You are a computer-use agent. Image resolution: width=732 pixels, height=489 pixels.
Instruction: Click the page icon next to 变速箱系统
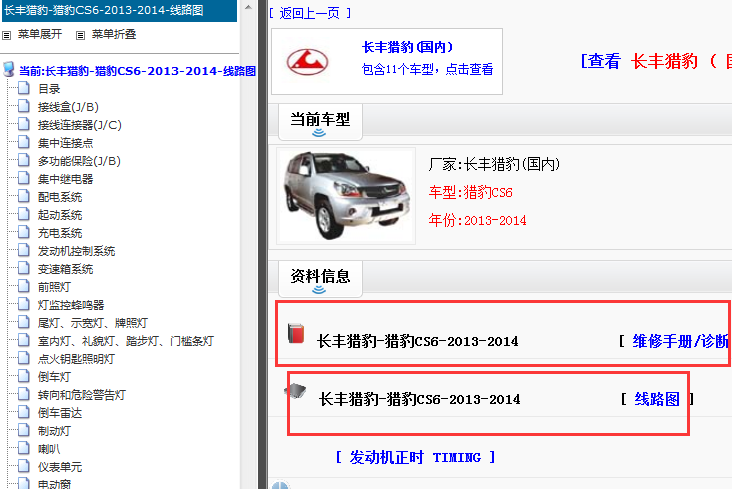[x=24, y=268]
